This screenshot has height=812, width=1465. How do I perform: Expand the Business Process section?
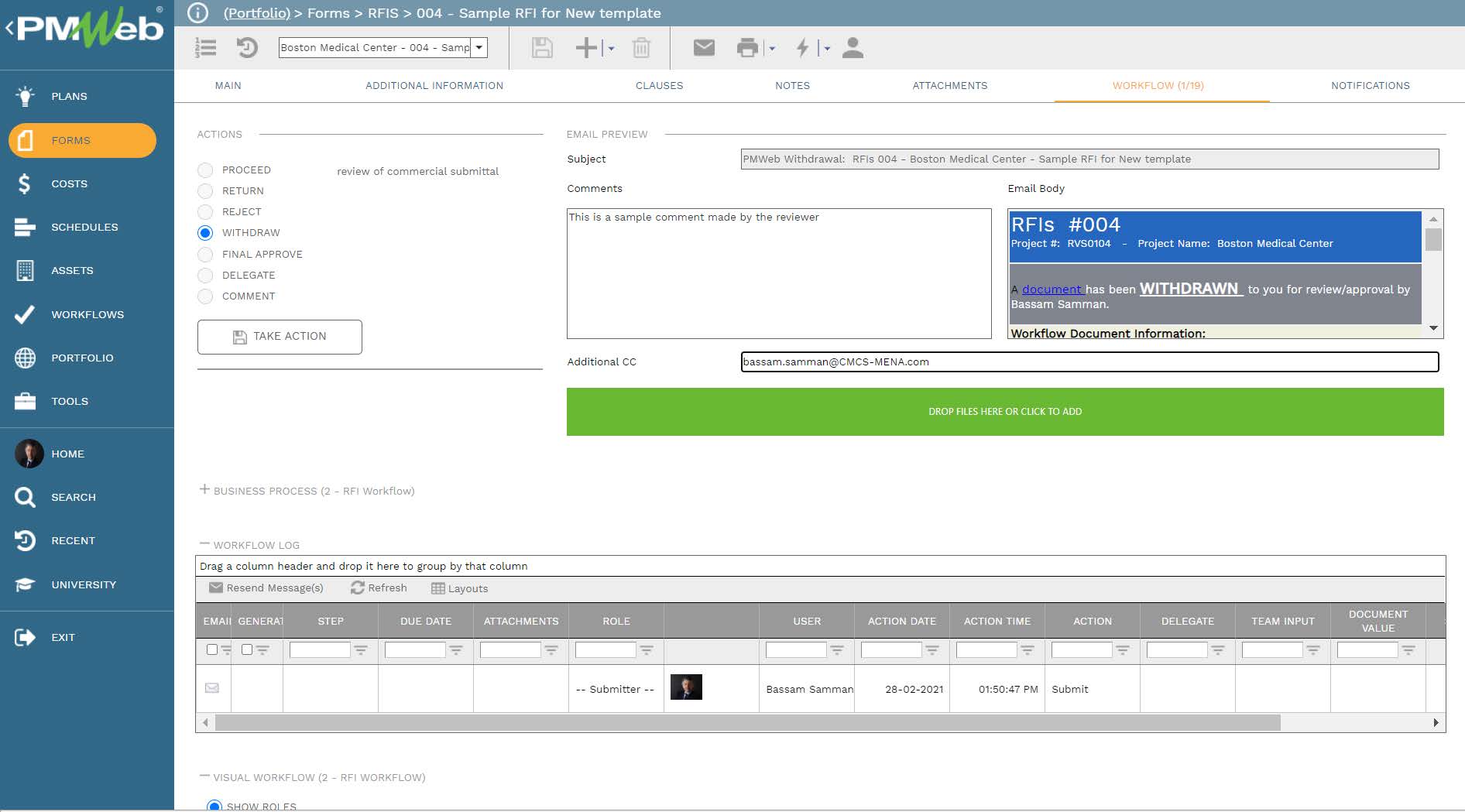tap(204, 489)
